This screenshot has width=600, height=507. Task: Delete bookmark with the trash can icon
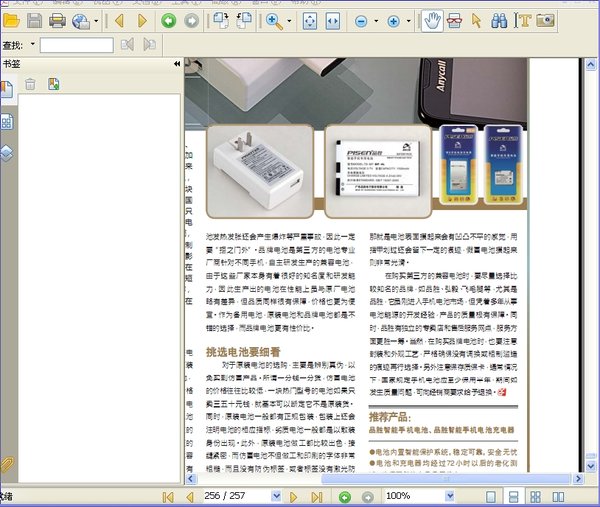[x=30, y=84]
